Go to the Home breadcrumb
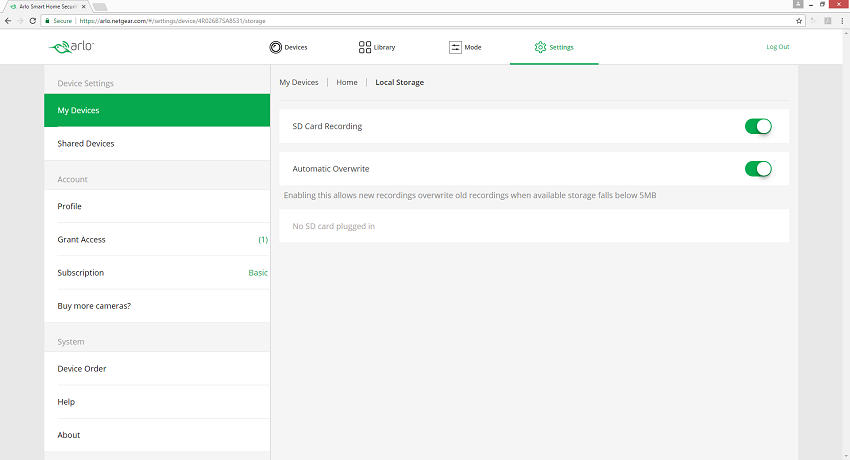 [346, 82]
